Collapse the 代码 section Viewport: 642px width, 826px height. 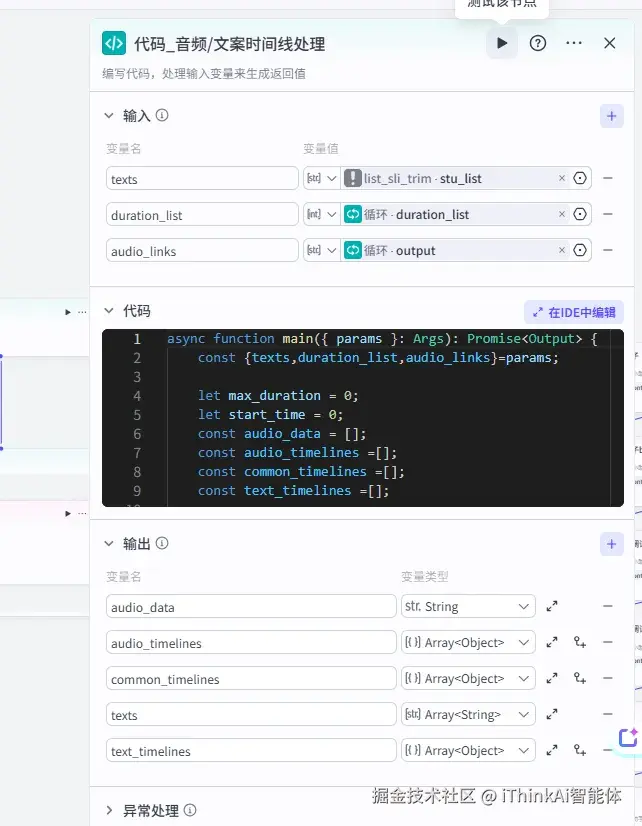click(109, 311)
